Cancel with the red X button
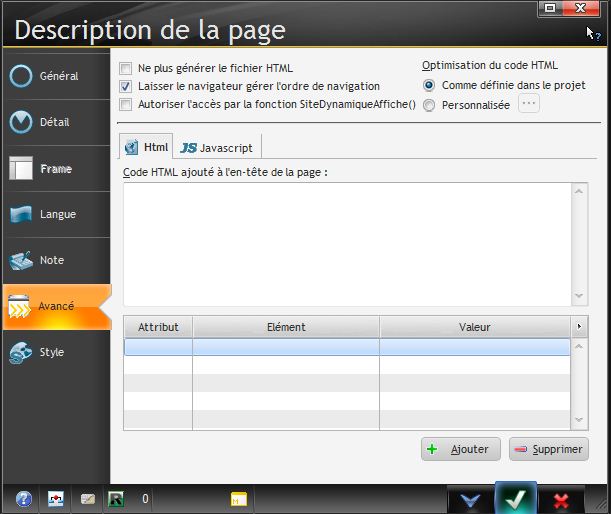This screenshot has width=611, height=514. point(561,500)
